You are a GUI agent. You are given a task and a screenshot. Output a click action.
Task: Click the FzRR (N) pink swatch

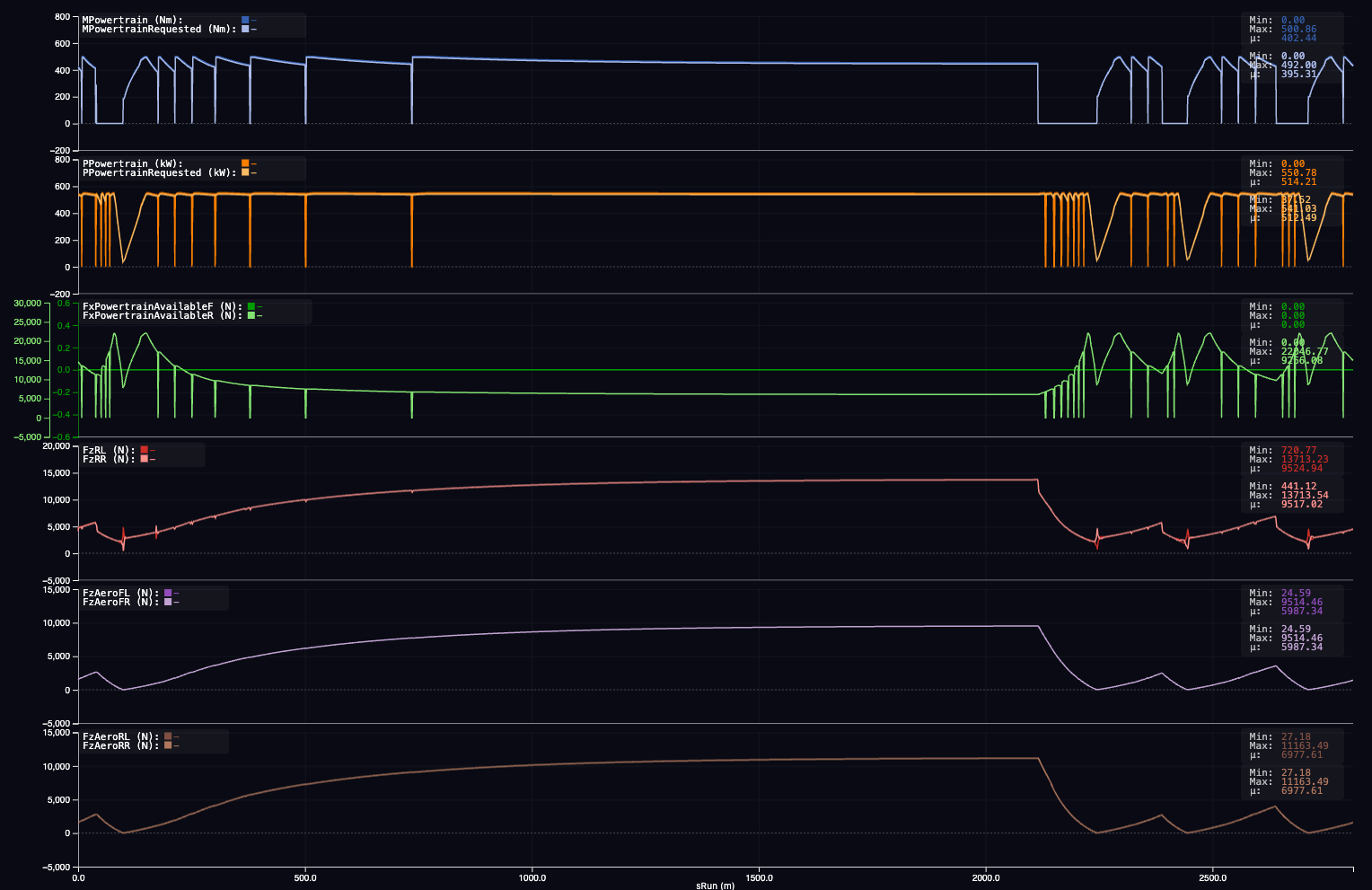(144, 459)
